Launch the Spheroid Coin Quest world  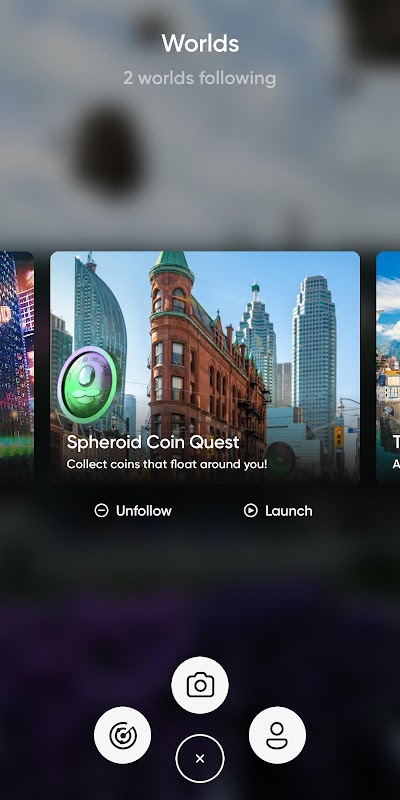(278, 511)
